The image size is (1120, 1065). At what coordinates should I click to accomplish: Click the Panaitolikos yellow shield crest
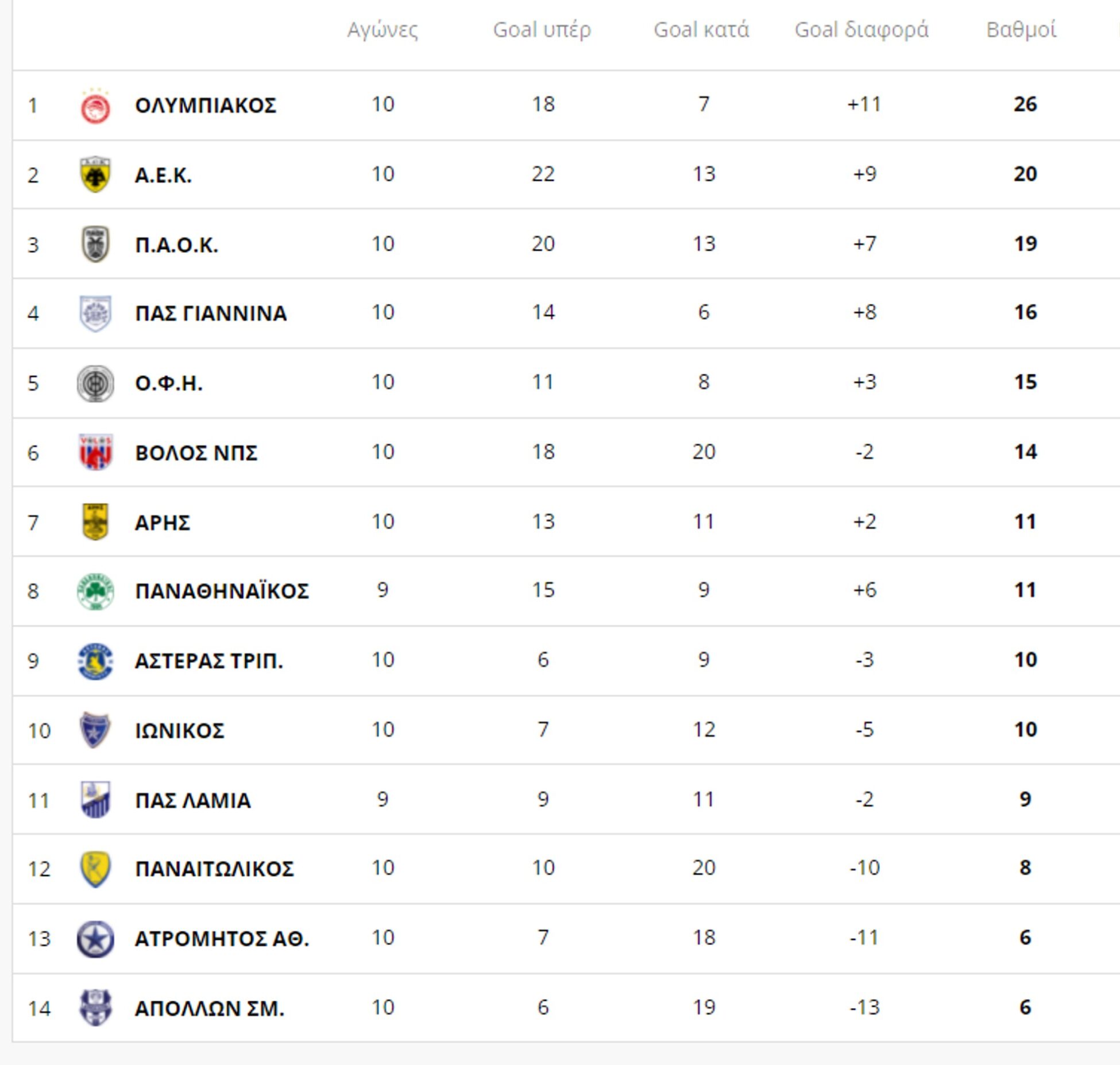(x=95, y=869)
